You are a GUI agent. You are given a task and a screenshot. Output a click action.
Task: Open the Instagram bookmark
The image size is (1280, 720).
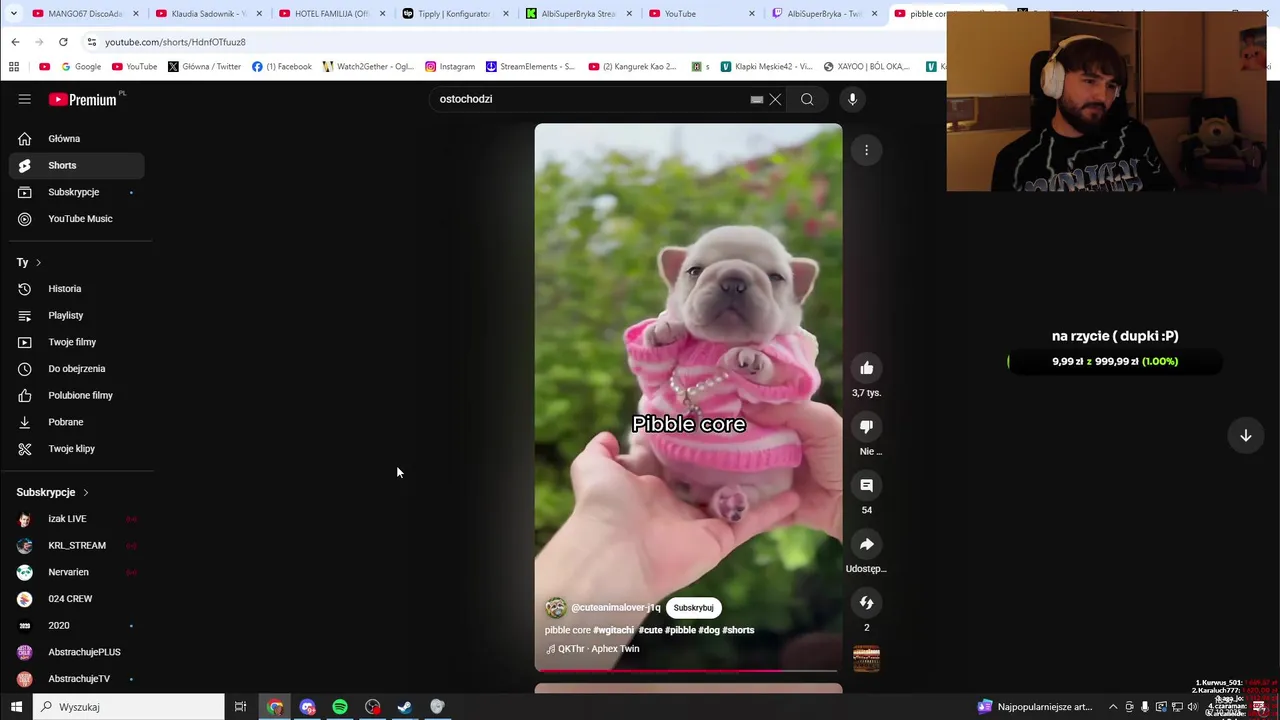450,67
